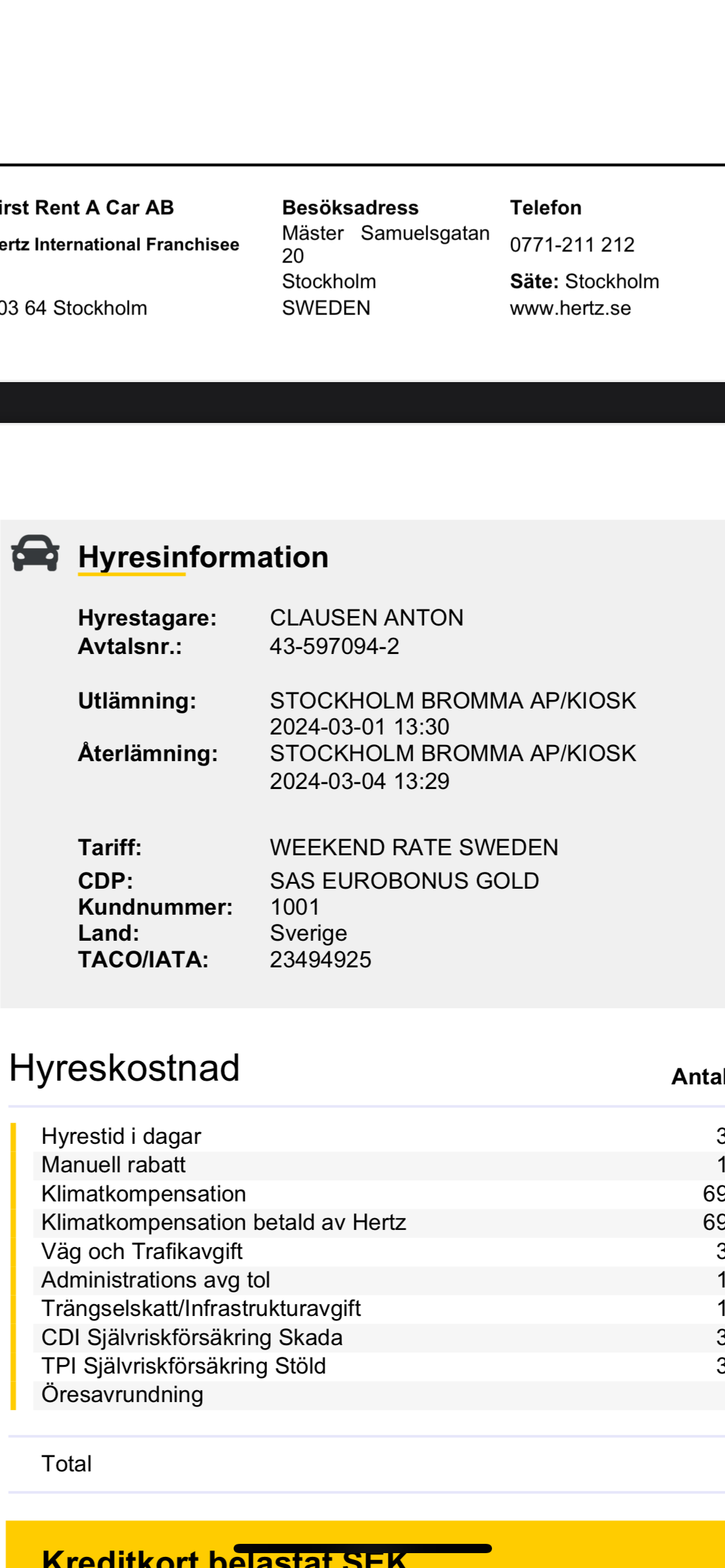Image resolution: width=725 pixels, height=1568 pixels.
Task: Select the Manuell rabatt row
Action: pos(113,1164)
